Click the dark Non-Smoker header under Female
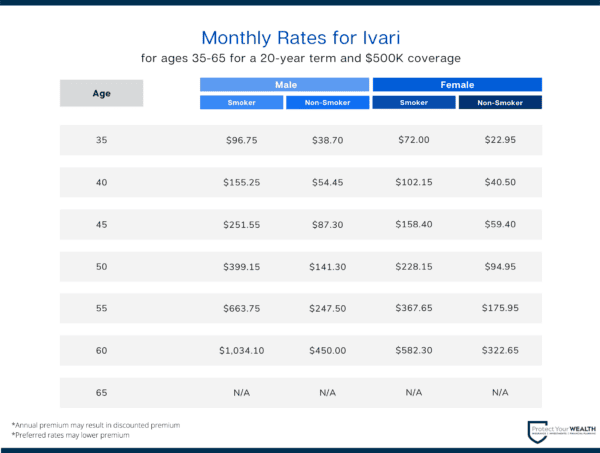 coord(500,102)
